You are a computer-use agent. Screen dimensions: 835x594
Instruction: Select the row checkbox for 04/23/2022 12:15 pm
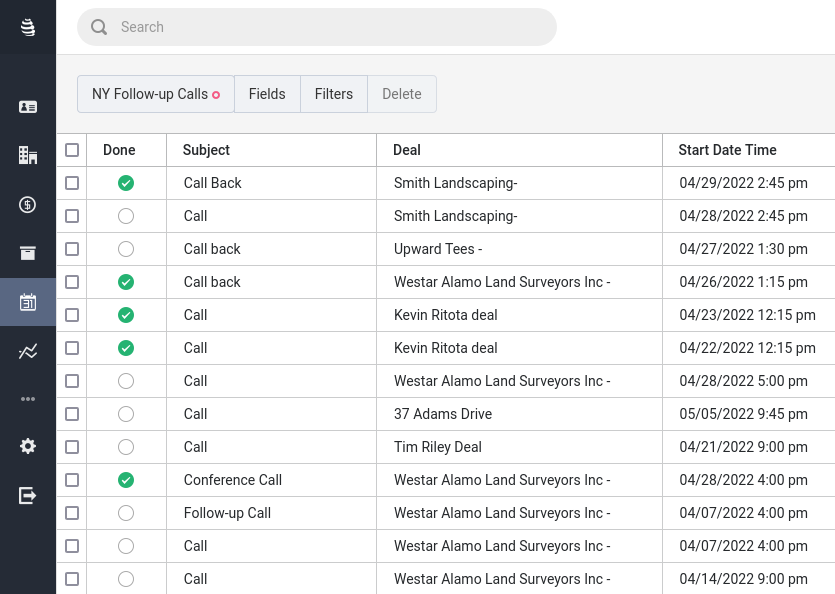72,315
